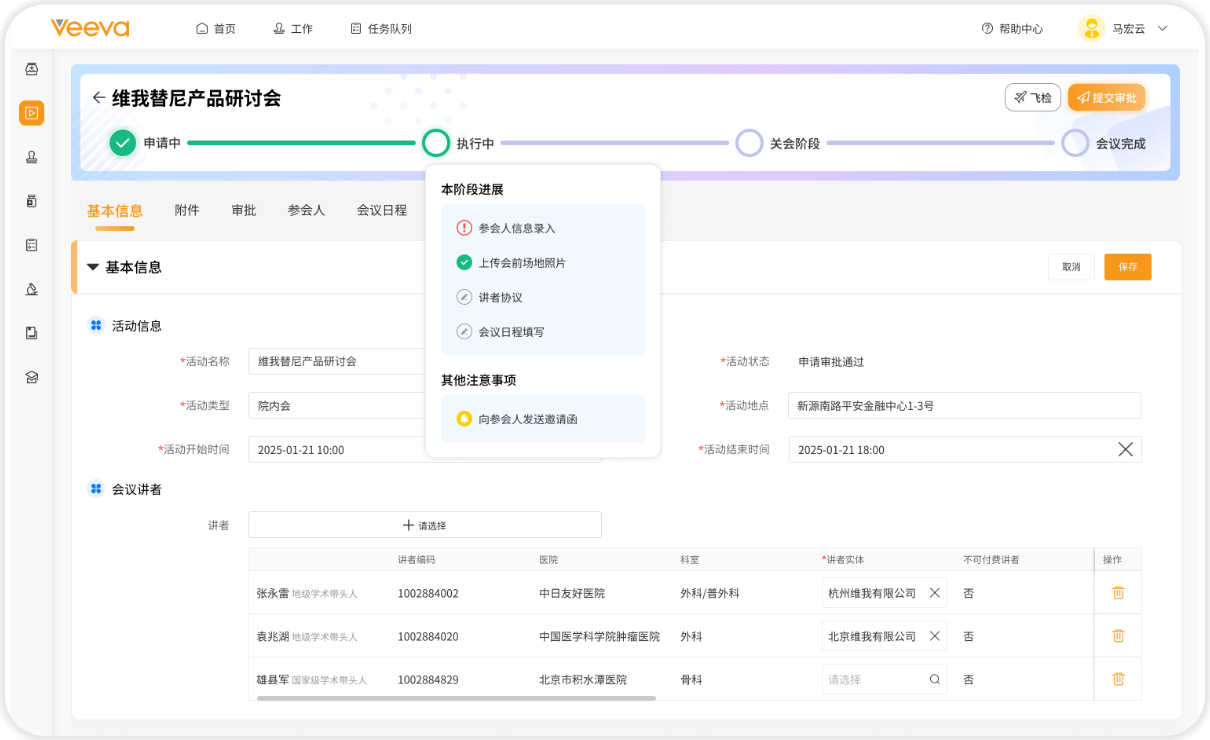Open the stamp icon in left sidebar

coord(31,157)
